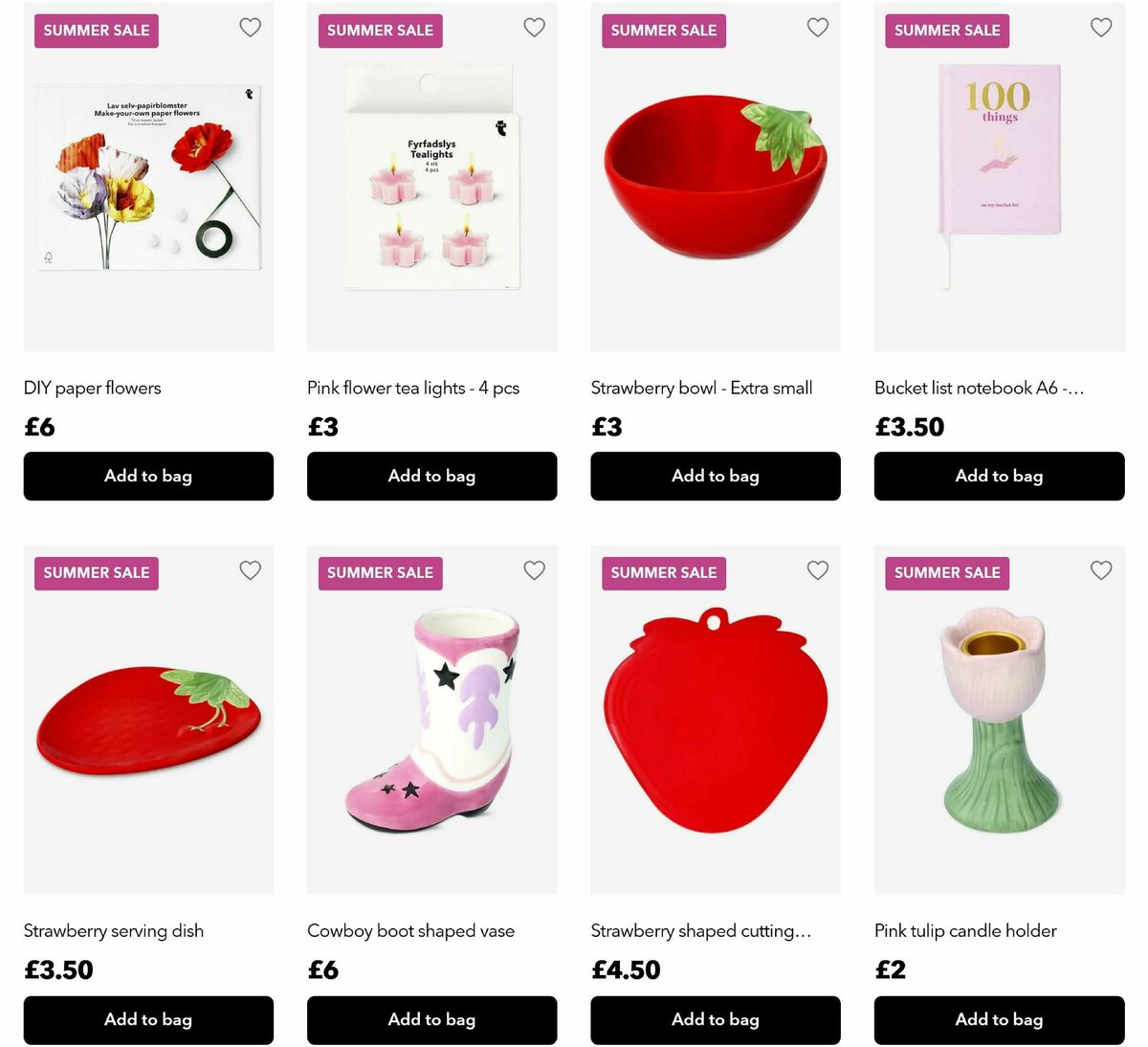Click Summer Sale badge on DIY paper flowers
1148x1047 pixels.
(97, 31)
